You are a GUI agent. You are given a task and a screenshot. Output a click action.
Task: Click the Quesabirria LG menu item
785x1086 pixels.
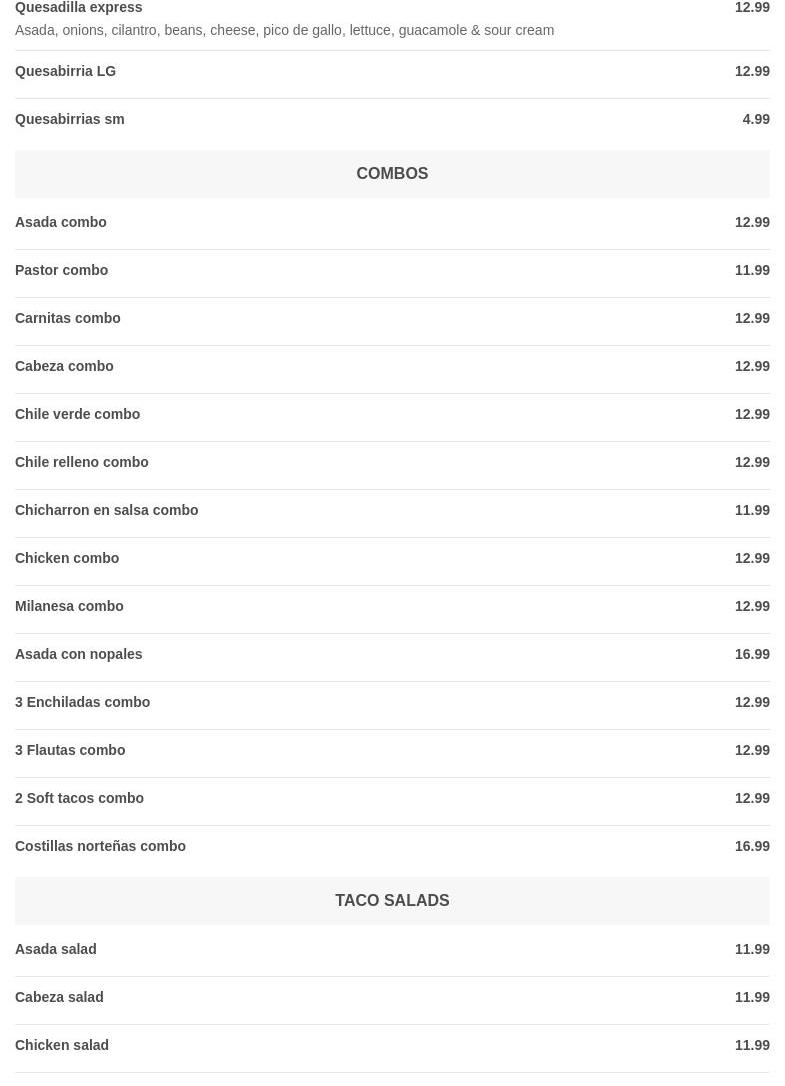pos(66,71)
